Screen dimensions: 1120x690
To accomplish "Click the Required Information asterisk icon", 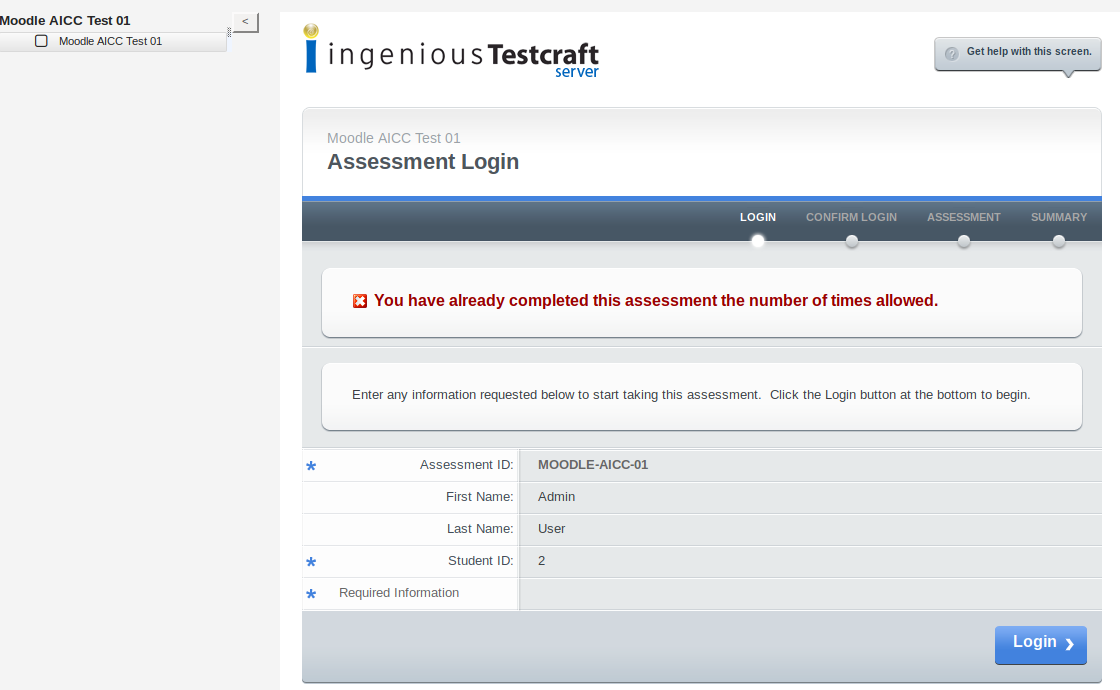I will coord(311,594).
